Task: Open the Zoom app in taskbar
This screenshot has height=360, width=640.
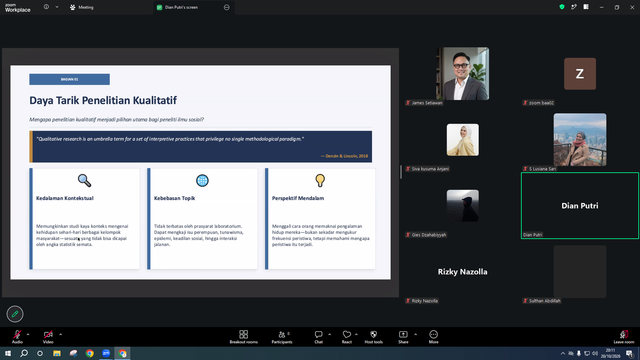Action: coord(106,353)
